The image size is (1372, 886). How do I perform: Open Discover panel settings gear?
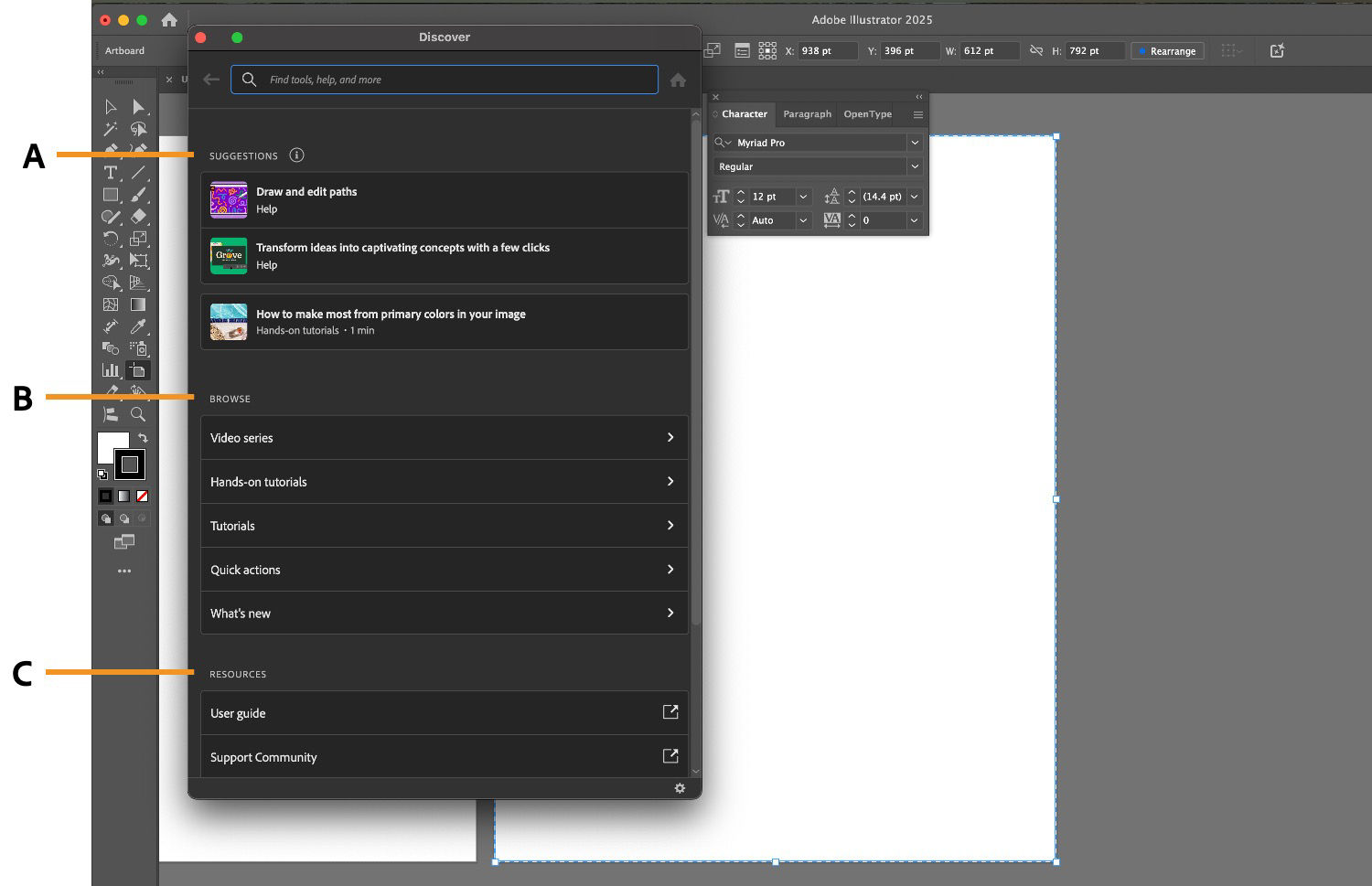680,788
